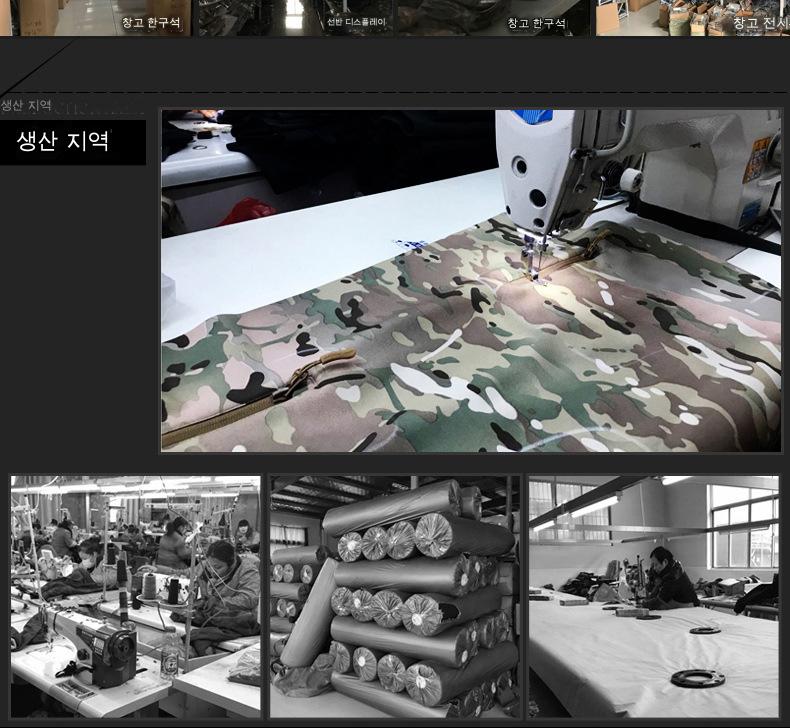Click the black ring on cutting table
Screen dimensions: 790x728
coord(696,679)
